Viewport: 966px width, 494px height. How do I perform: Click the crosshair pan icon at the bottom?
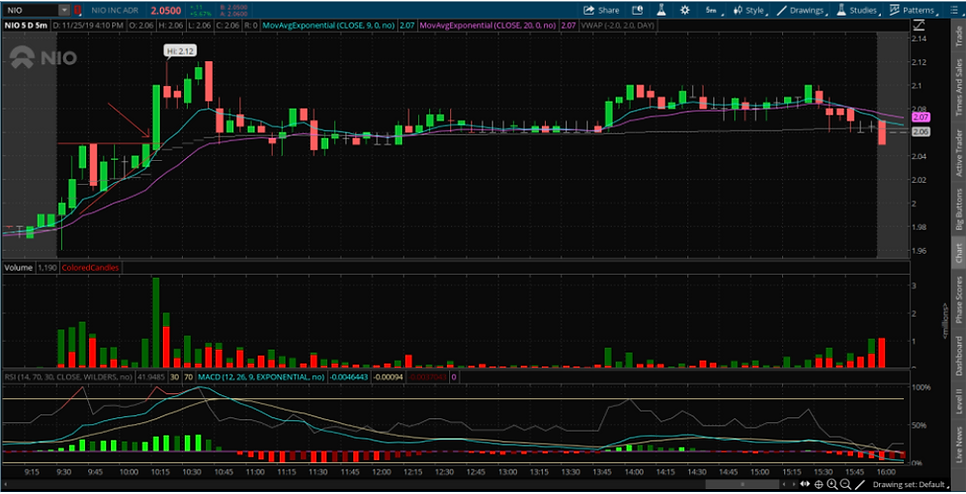coord(820,484)
